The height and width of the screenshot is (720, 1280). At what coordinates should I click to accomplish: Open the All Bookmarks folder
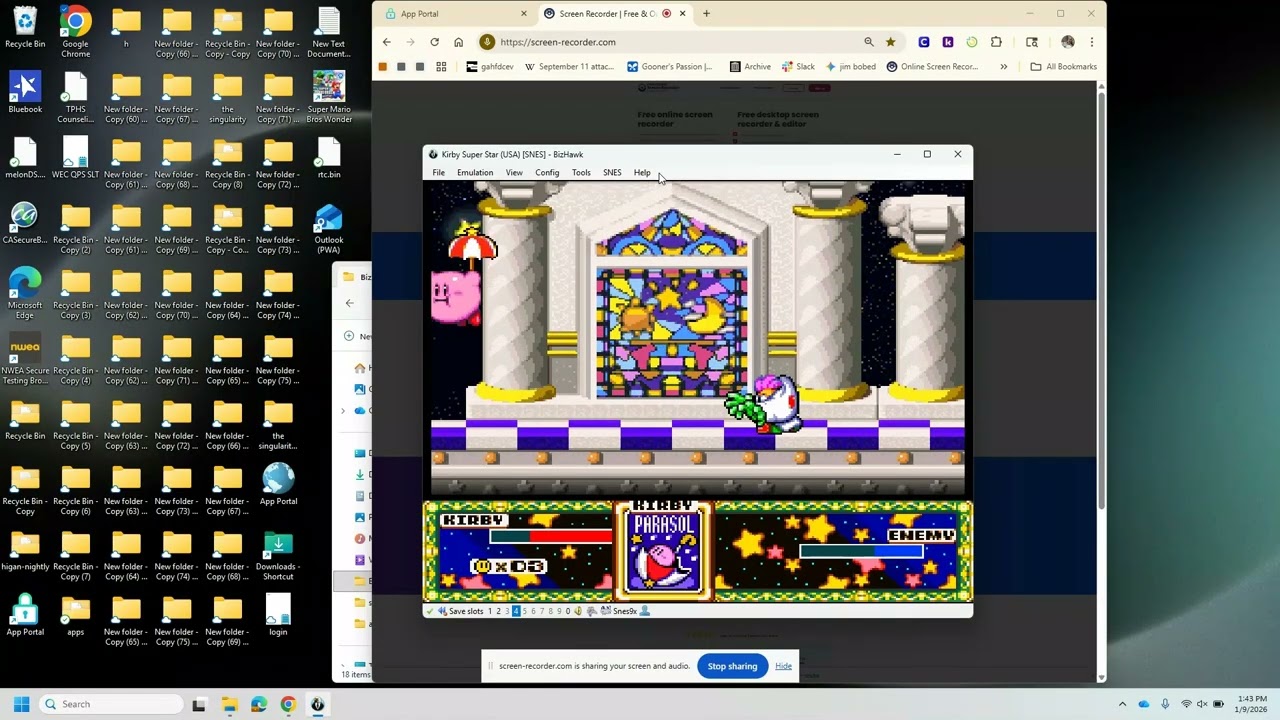pyautogui.click(x=1063, y=67)
